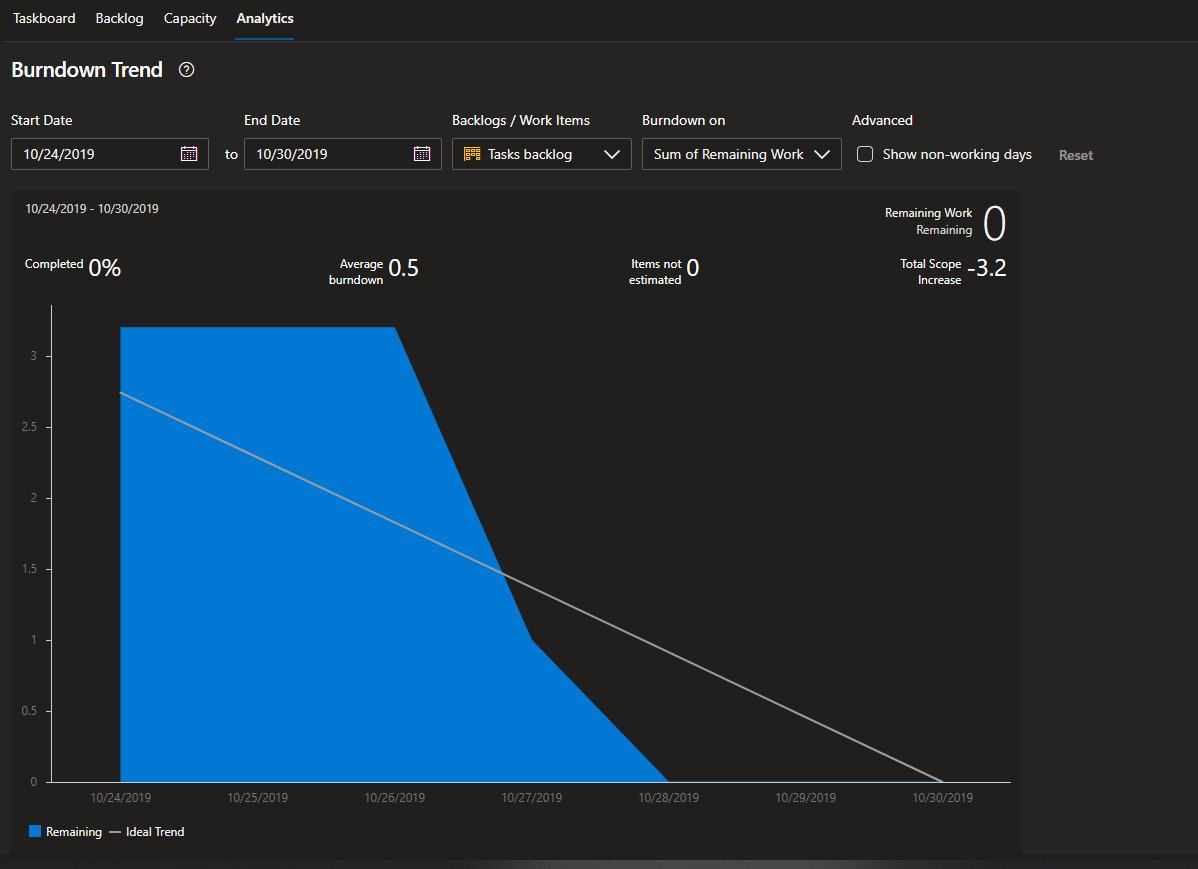Screen dimensions: 1198x869
Task: Click the chevron on Tasks backlog dropdown
Action: [x=612, y=154]
